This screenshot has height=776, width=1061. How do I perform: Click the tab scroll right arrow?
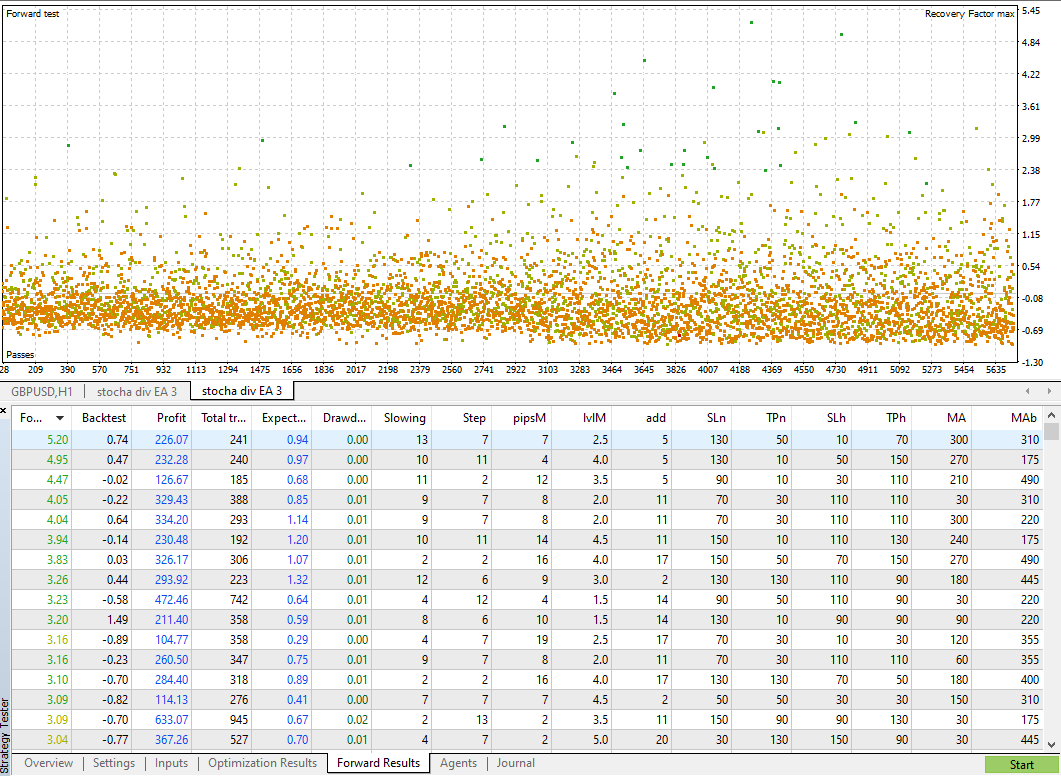coord(1049,391)
